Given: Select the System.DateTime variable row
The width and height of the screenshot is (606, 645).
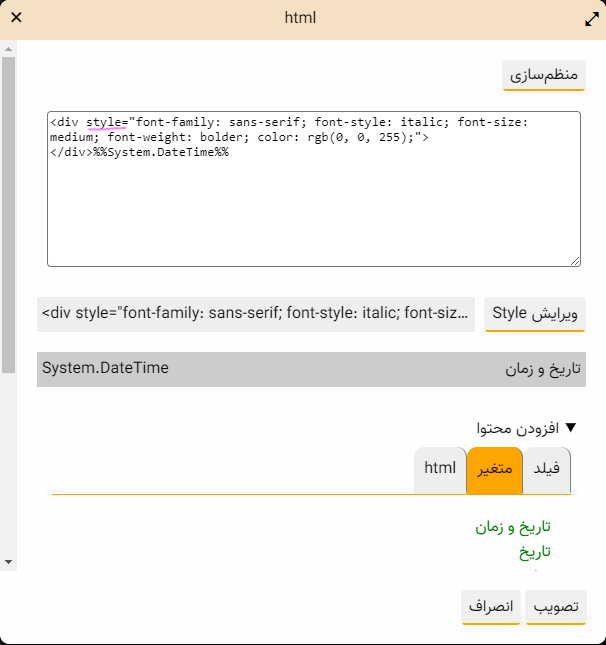Looking at the screenshot, I should click(311, 369).
